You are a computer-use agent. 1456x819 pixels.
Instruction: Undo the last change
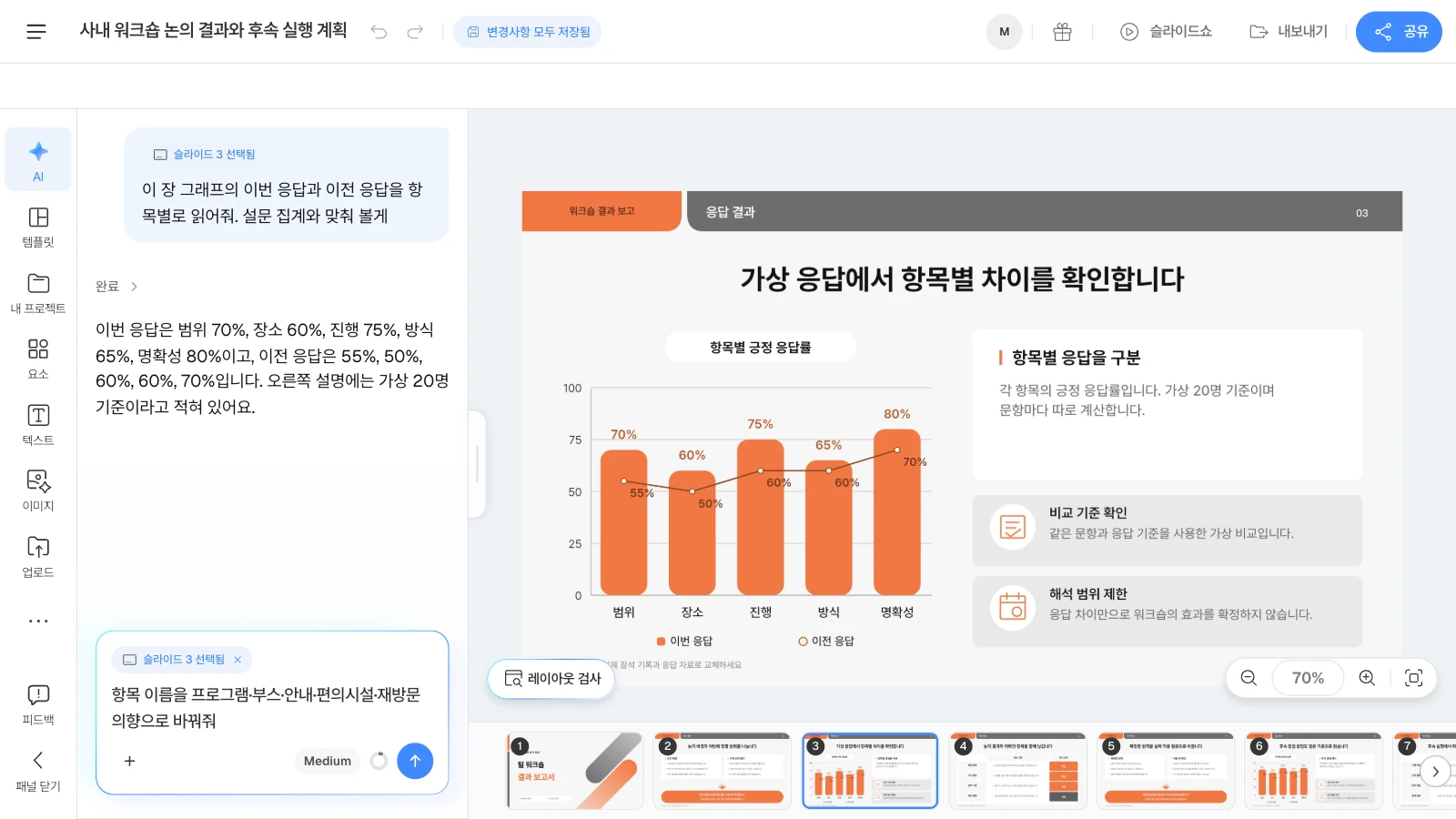point(379,32)
